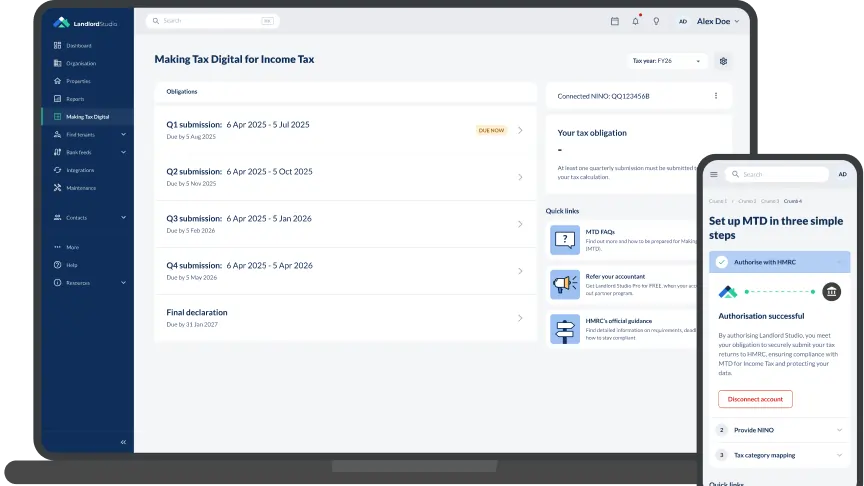Viewport: 864px width, 486px height.
Task: Focus the phone Search field
Action: (776, 174)
